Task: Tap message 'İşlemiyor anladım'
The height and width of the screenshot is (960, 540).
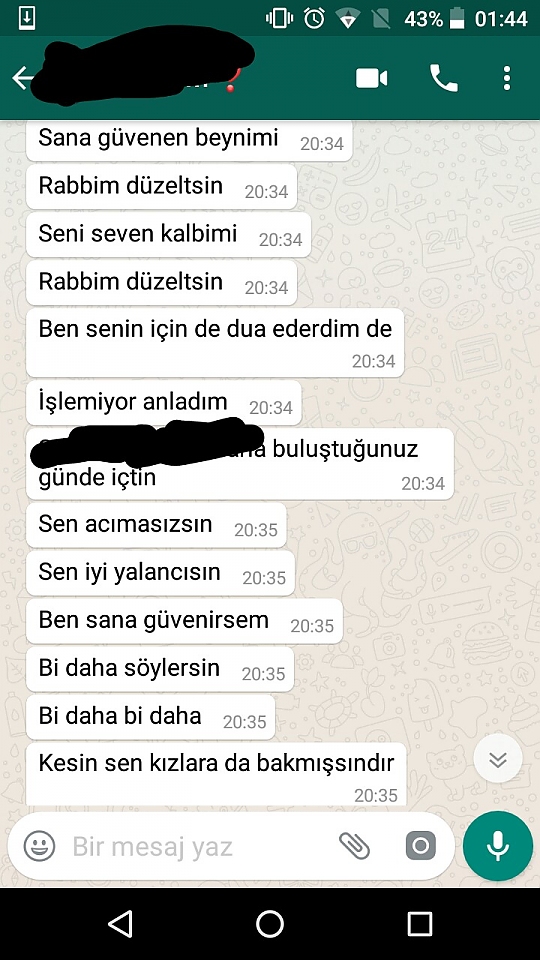Action: tap(163, 403)
